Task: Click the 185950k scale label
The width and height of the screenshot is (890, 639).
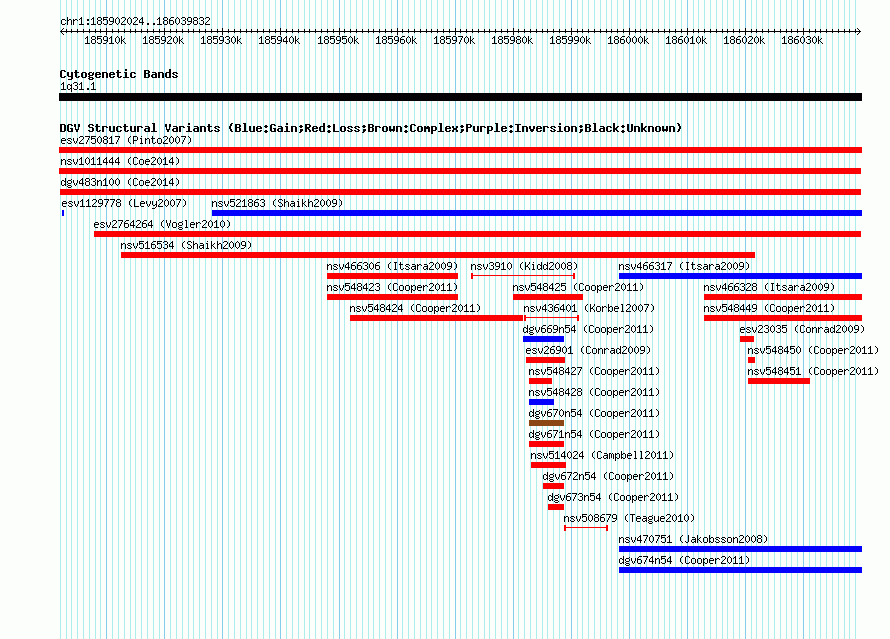Action: pos(338,40)
